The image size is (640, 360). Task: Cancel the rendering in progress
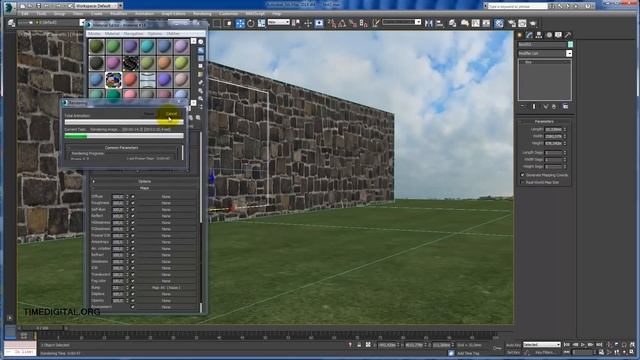click(x=171, y=114)
